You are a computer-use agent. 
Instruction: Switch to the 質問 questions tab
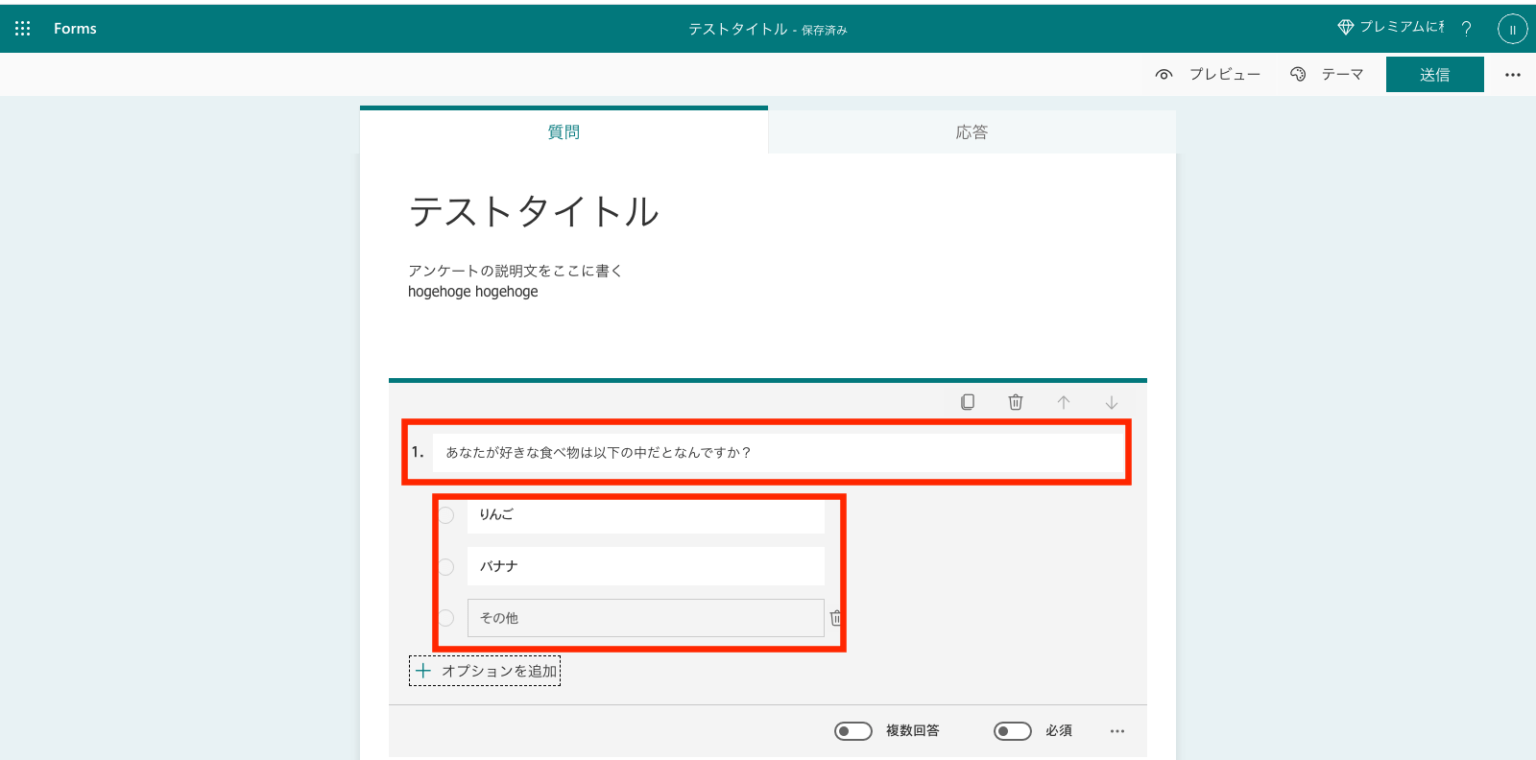(x=563, y=131)
